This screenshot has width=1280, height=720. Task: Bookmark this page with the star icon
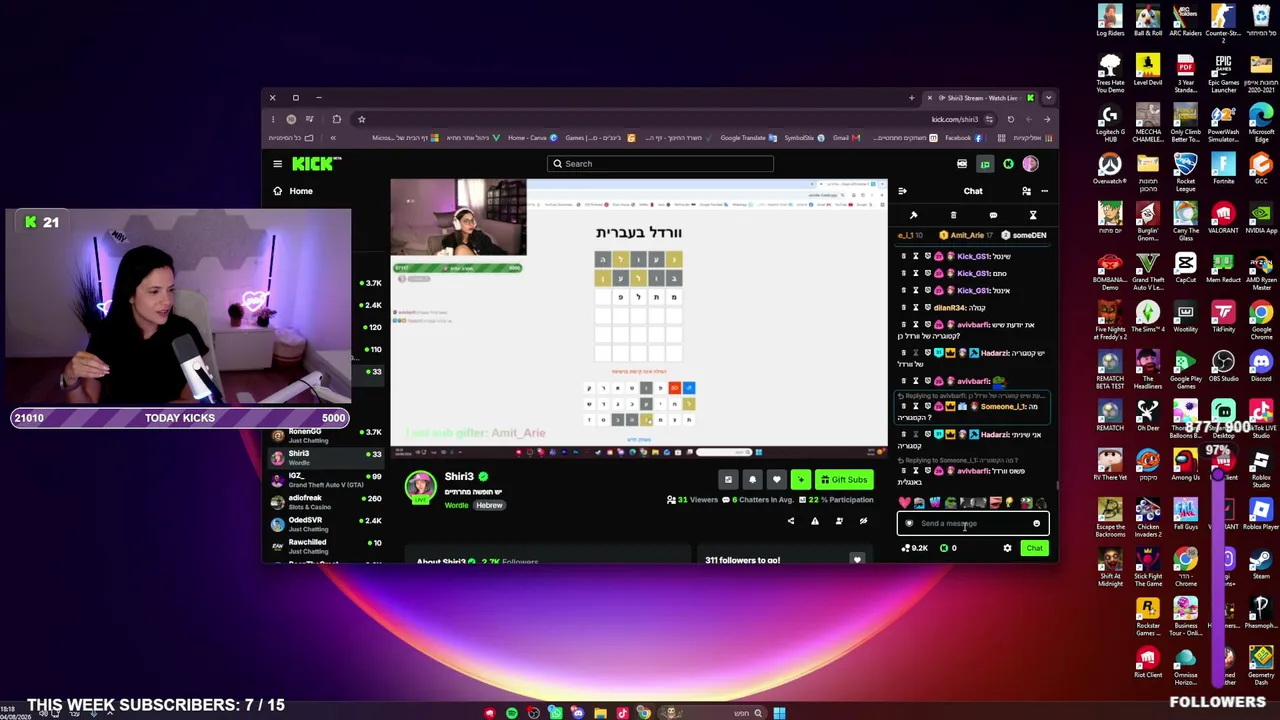pos(361,119)
